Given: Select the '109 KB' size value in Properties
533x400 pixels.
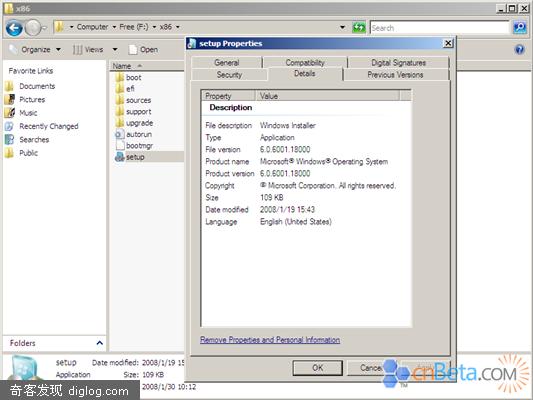Looking at the screenshot, I should [272, 197].
